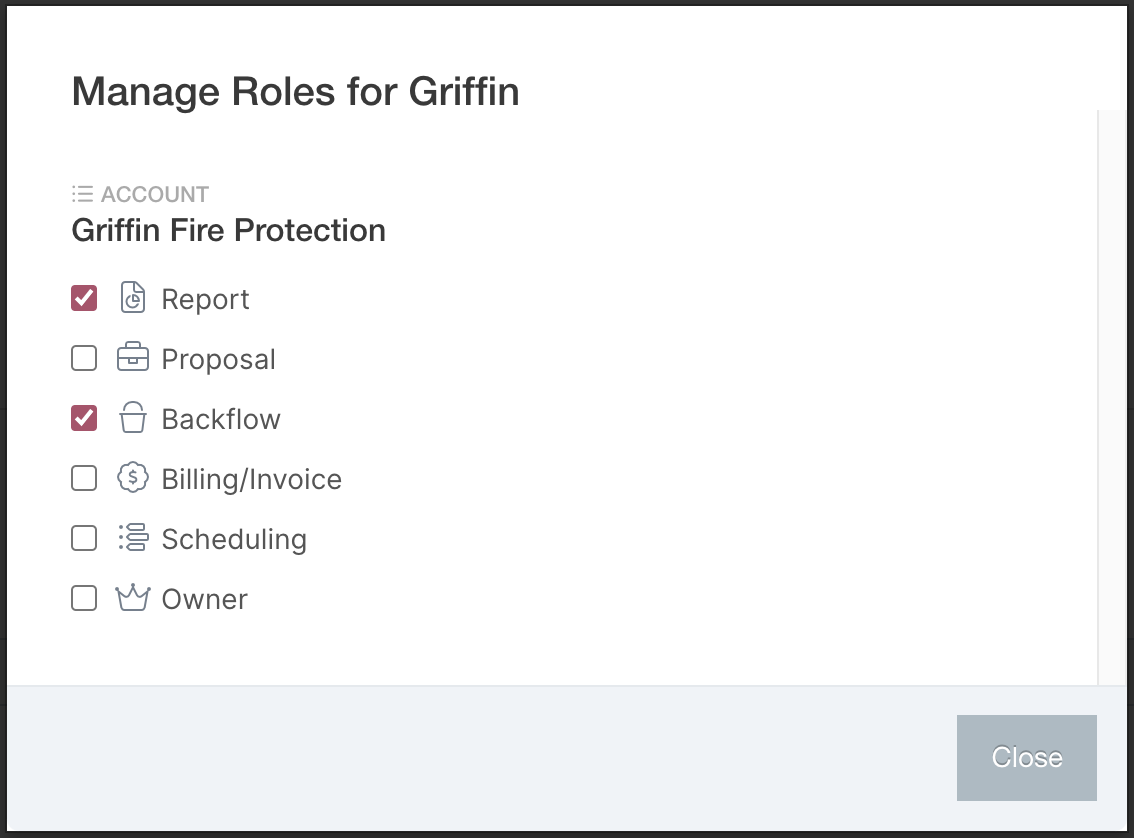The width and height of the screenshot is (1134, 838).
Task: Click the Billing/Invoice dollar badge icon
Action: [133, 478]
